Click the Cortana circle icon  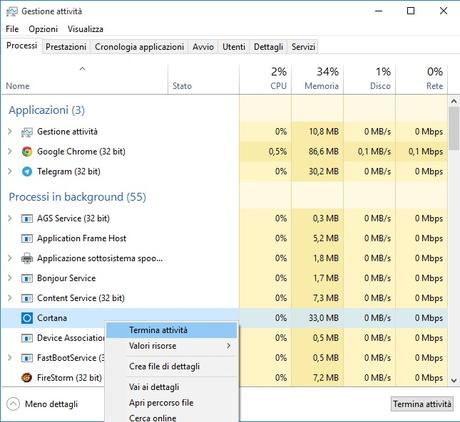pos(27,318)
